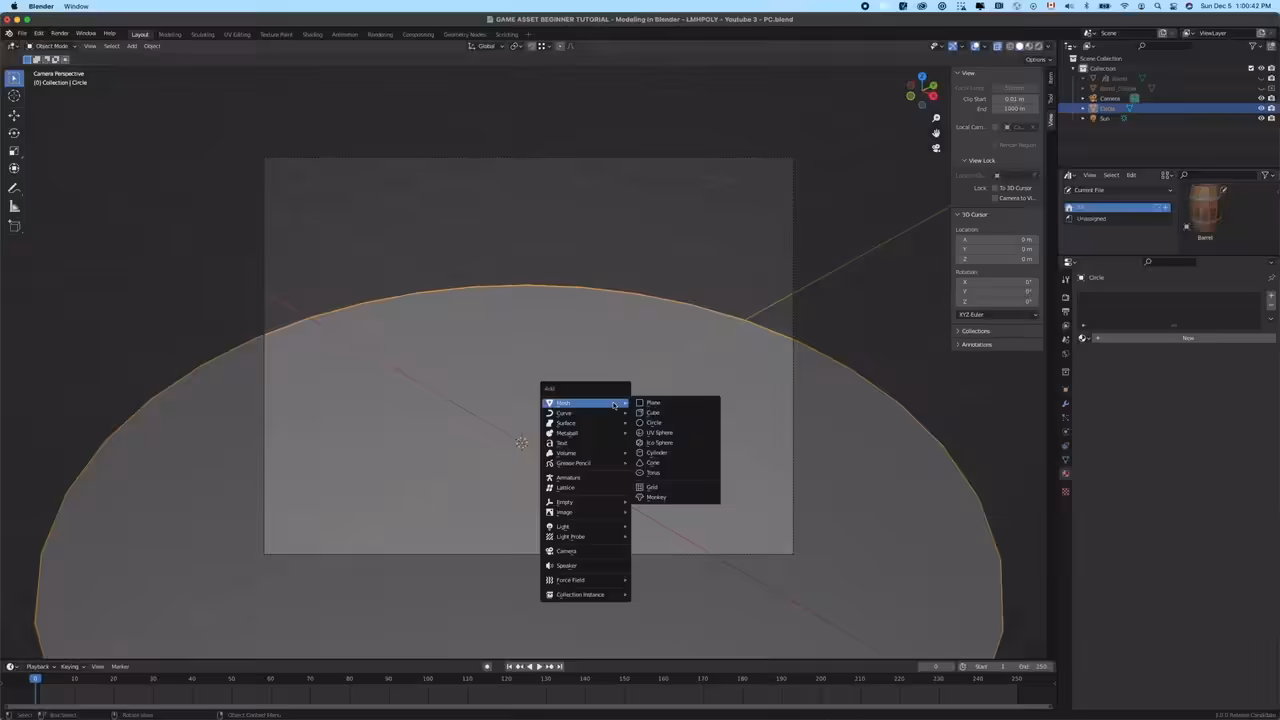Add a Cube mesh

point(677,413)
